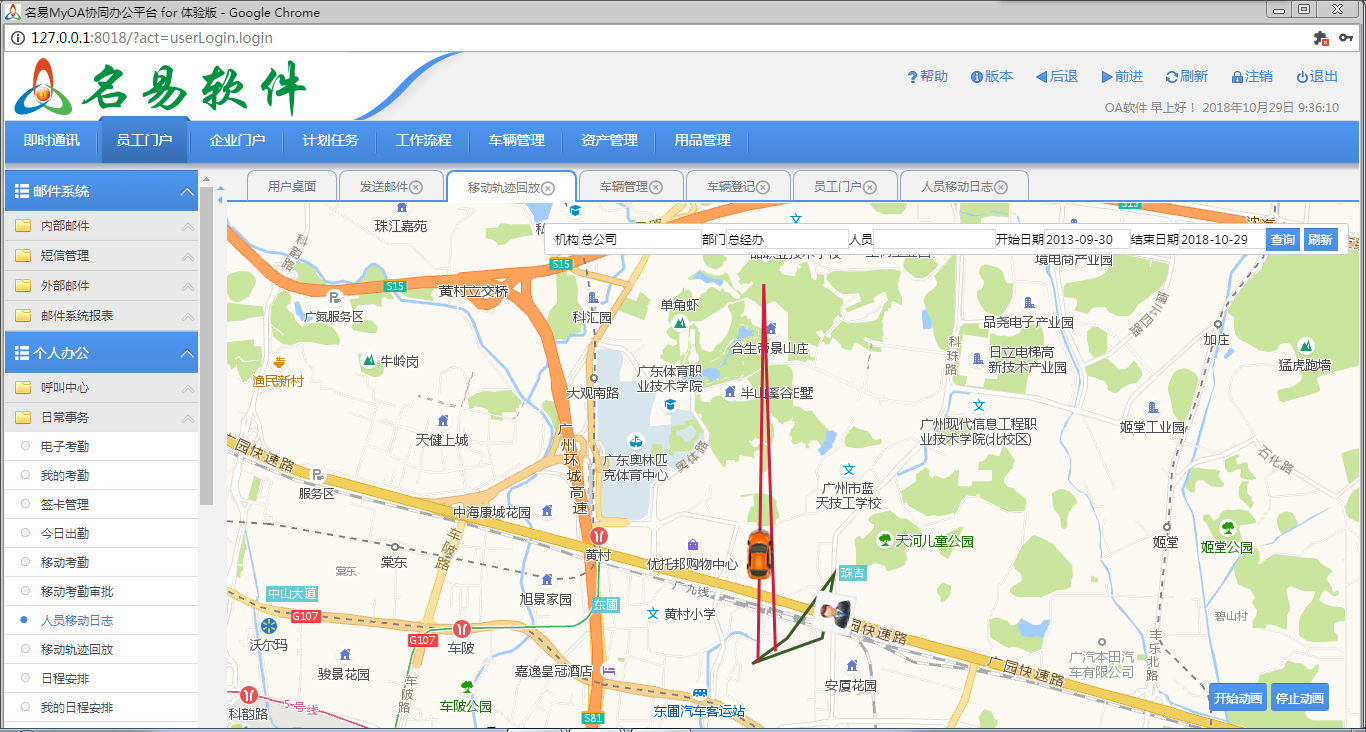Click the help question mark icon
Image resolution: width=1366 pixels, height=732 pixels.
tap(912, 77)
